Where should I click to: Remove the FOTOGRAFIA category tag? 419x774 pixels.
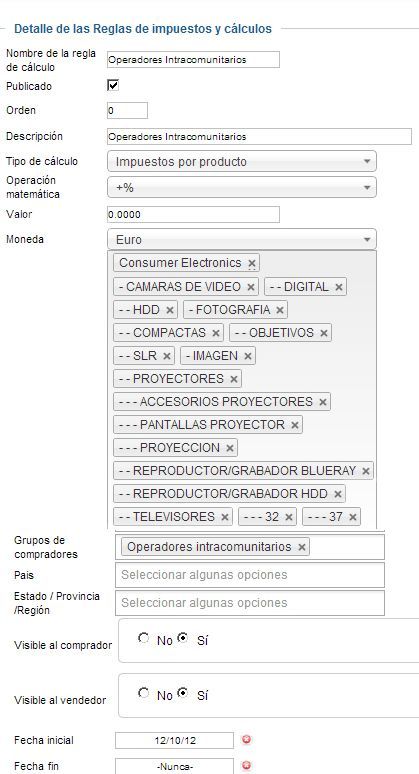[x=280, y=310]
